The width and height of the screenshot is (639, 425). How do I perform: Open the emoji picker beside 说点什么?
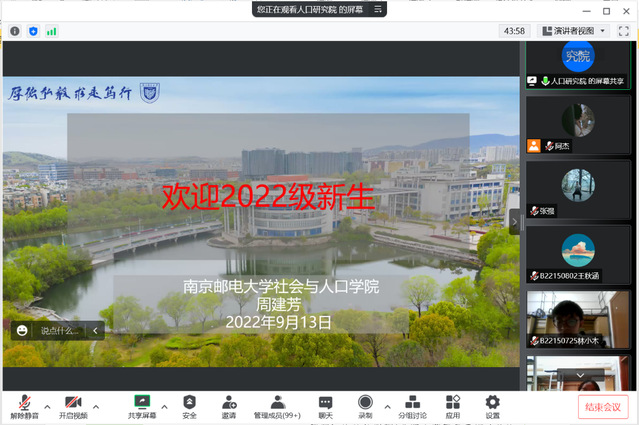[21, 330]
